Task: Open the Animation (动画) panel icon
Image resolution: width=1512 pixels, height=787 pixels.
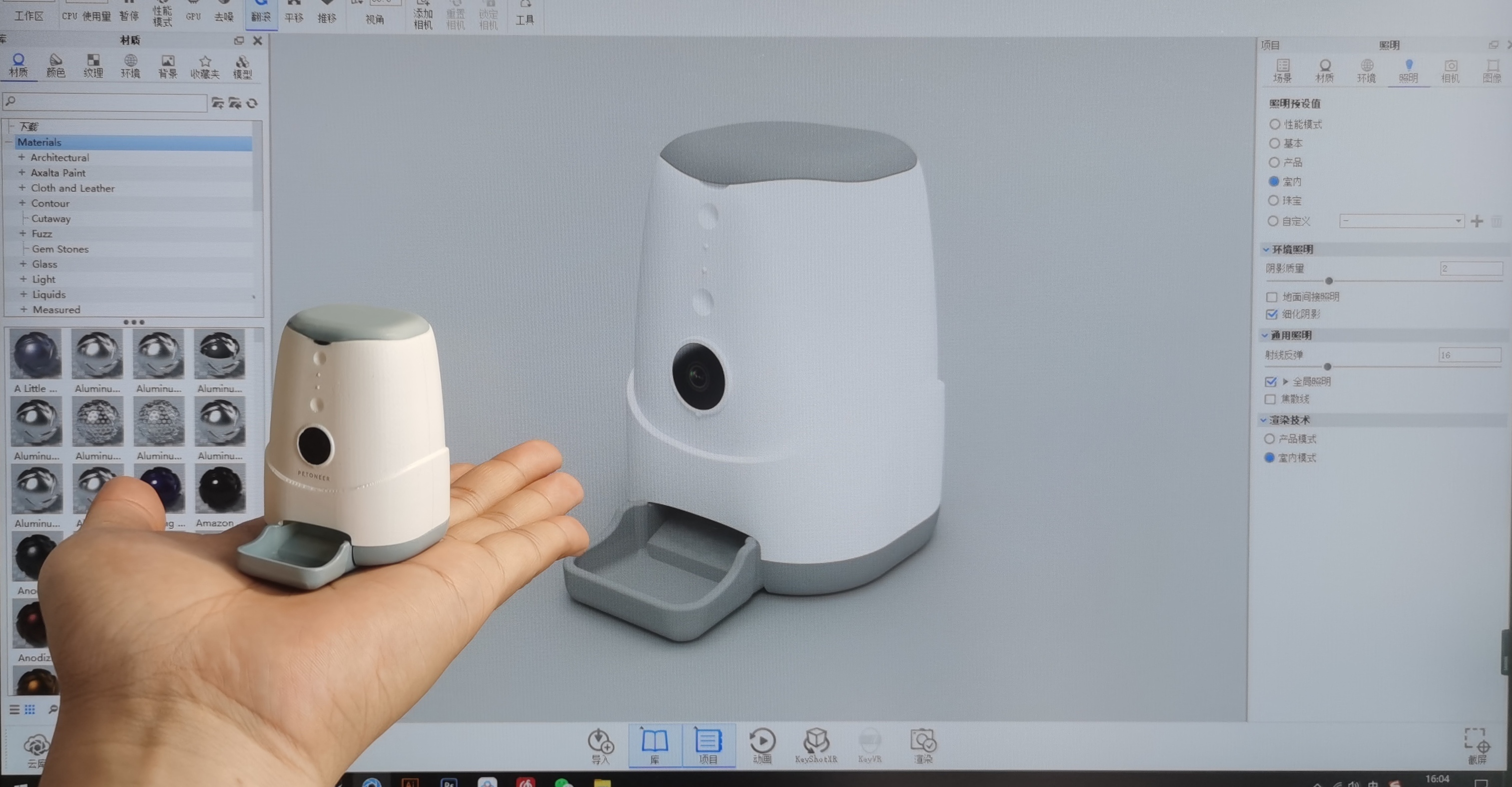Action: 762,743
